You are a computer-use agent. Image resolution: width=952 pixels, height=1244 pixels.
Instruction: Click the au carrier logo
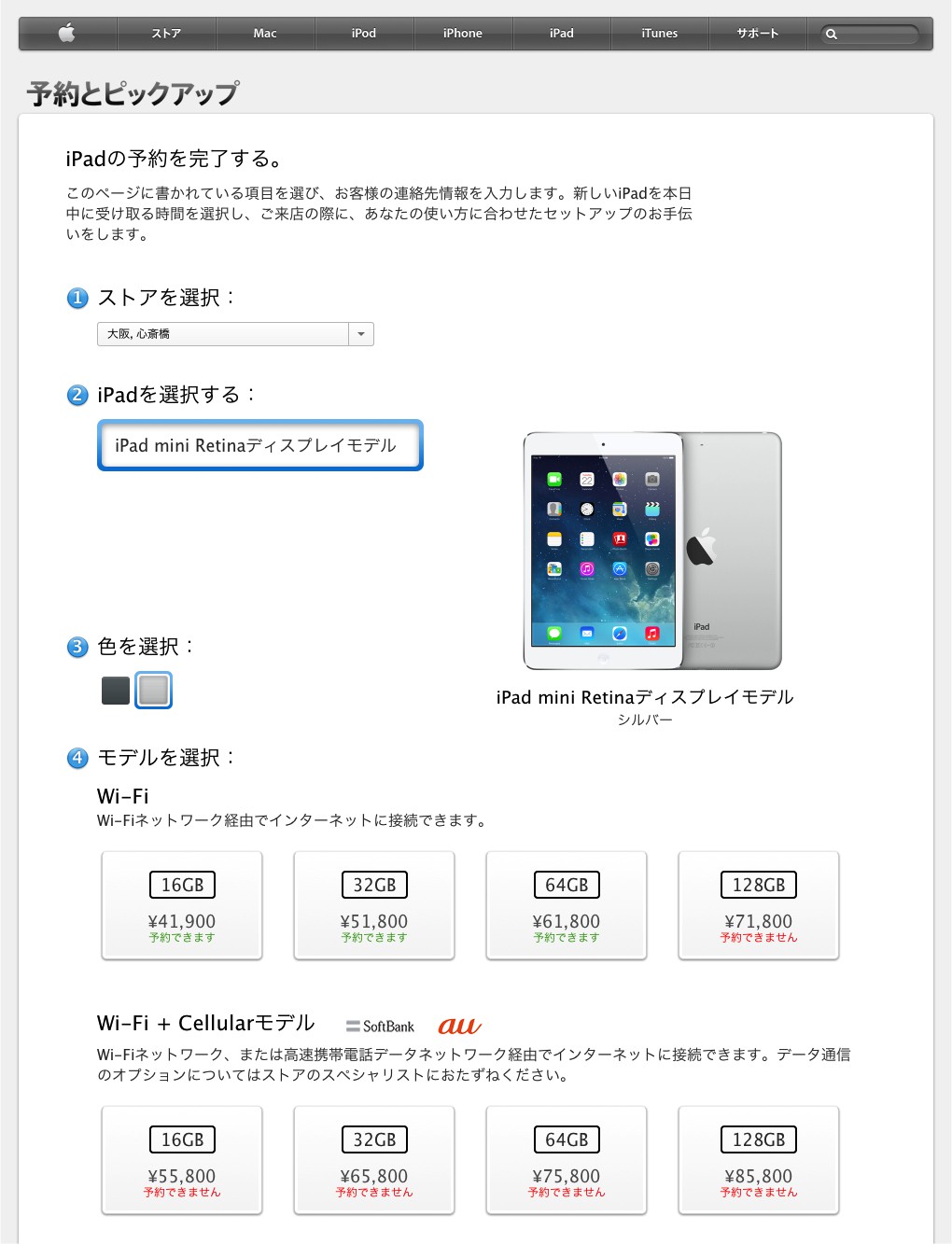pyautogui.click(x=459, y=1026)
